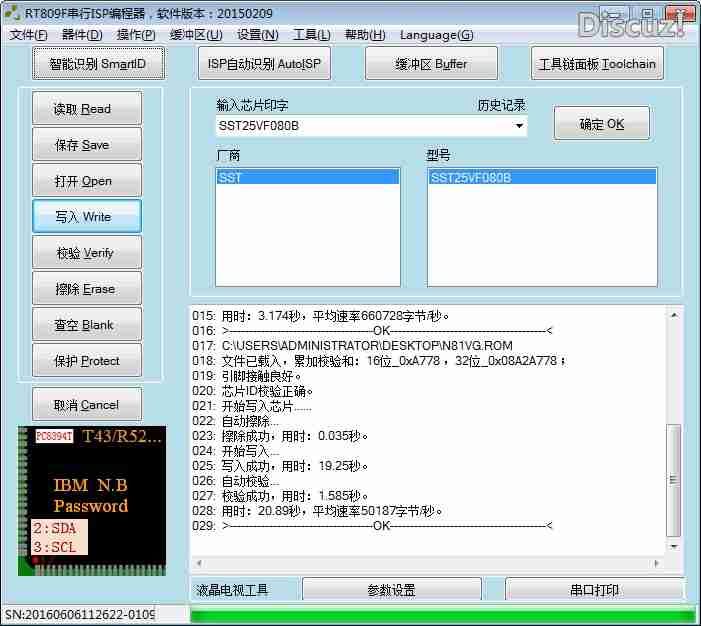Click log line 020 芯片ID校验正确

click(x=253, y=391)
